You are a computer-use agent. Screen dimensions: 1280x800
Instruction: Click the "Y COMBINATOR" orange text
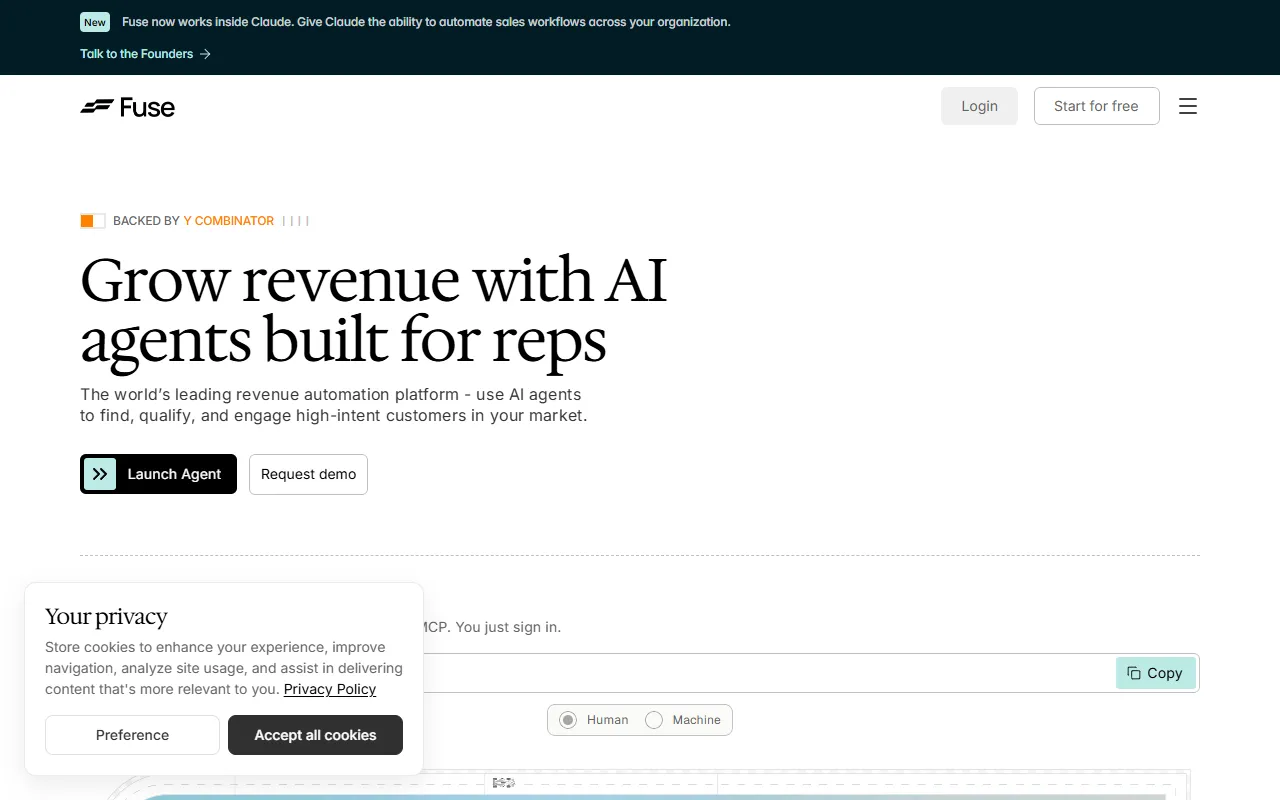point(229,221)
